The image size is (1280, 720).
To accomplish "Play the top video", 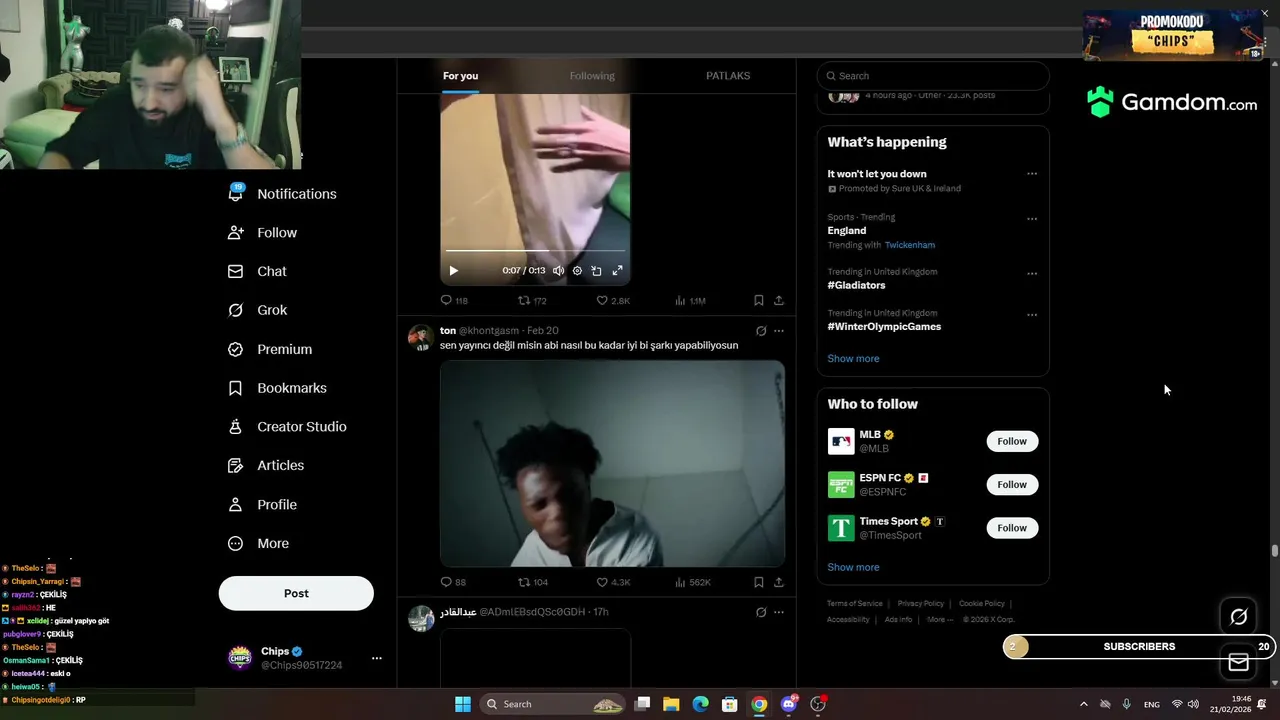I will (454, 270).
